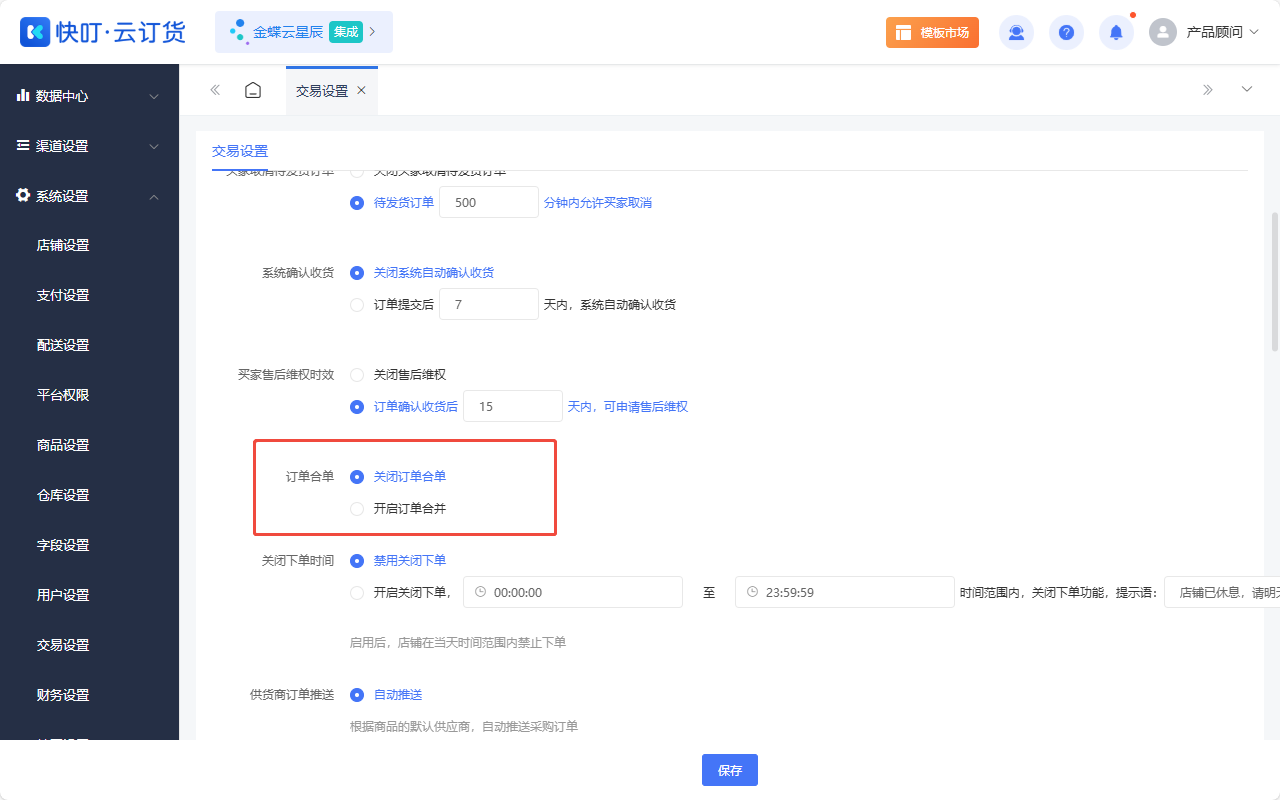Viewport: 1280px width, 800px height.
Task: Select 关闭售后维权 option
Action: (357, 374)
